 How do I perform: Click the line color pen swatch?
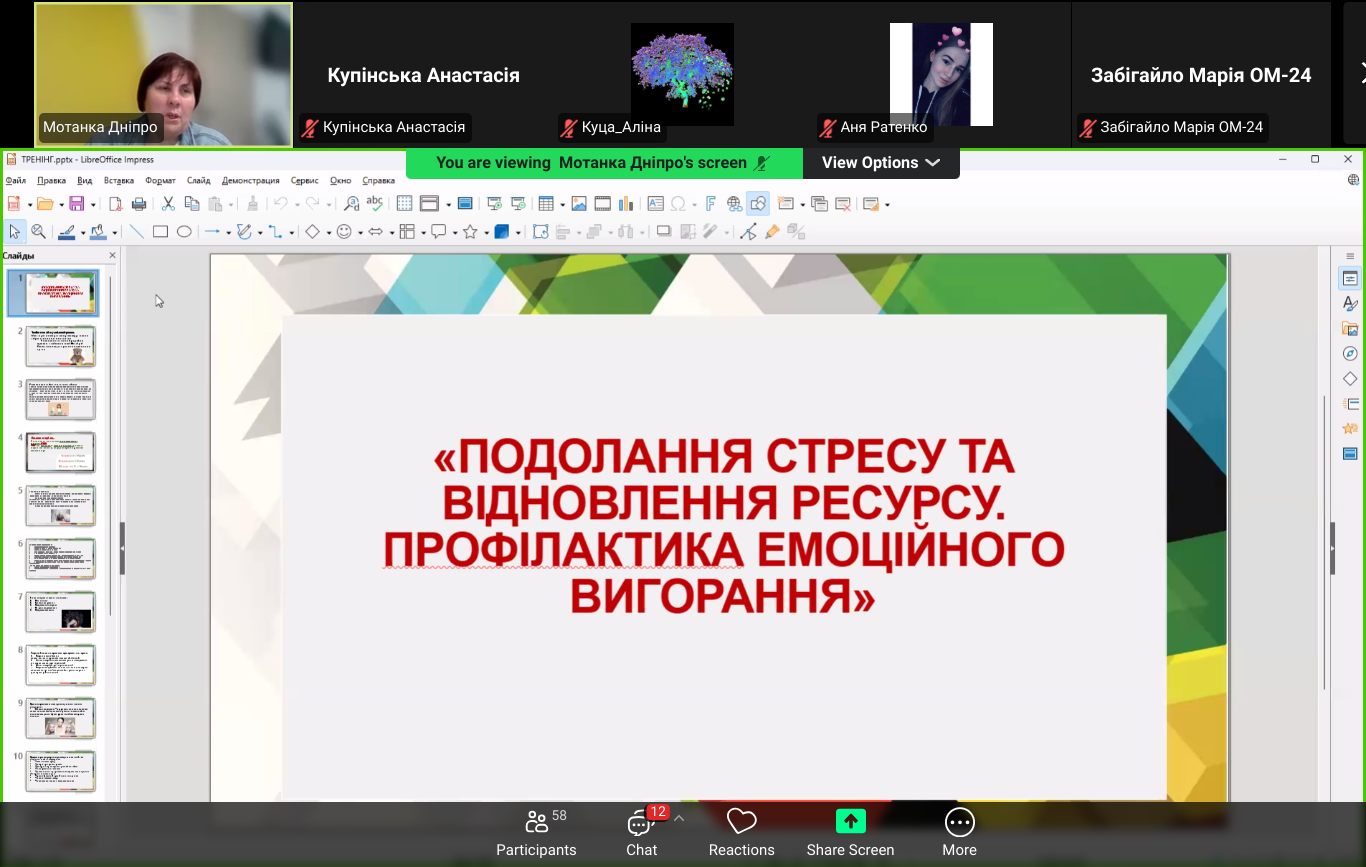tap(67, 232)
